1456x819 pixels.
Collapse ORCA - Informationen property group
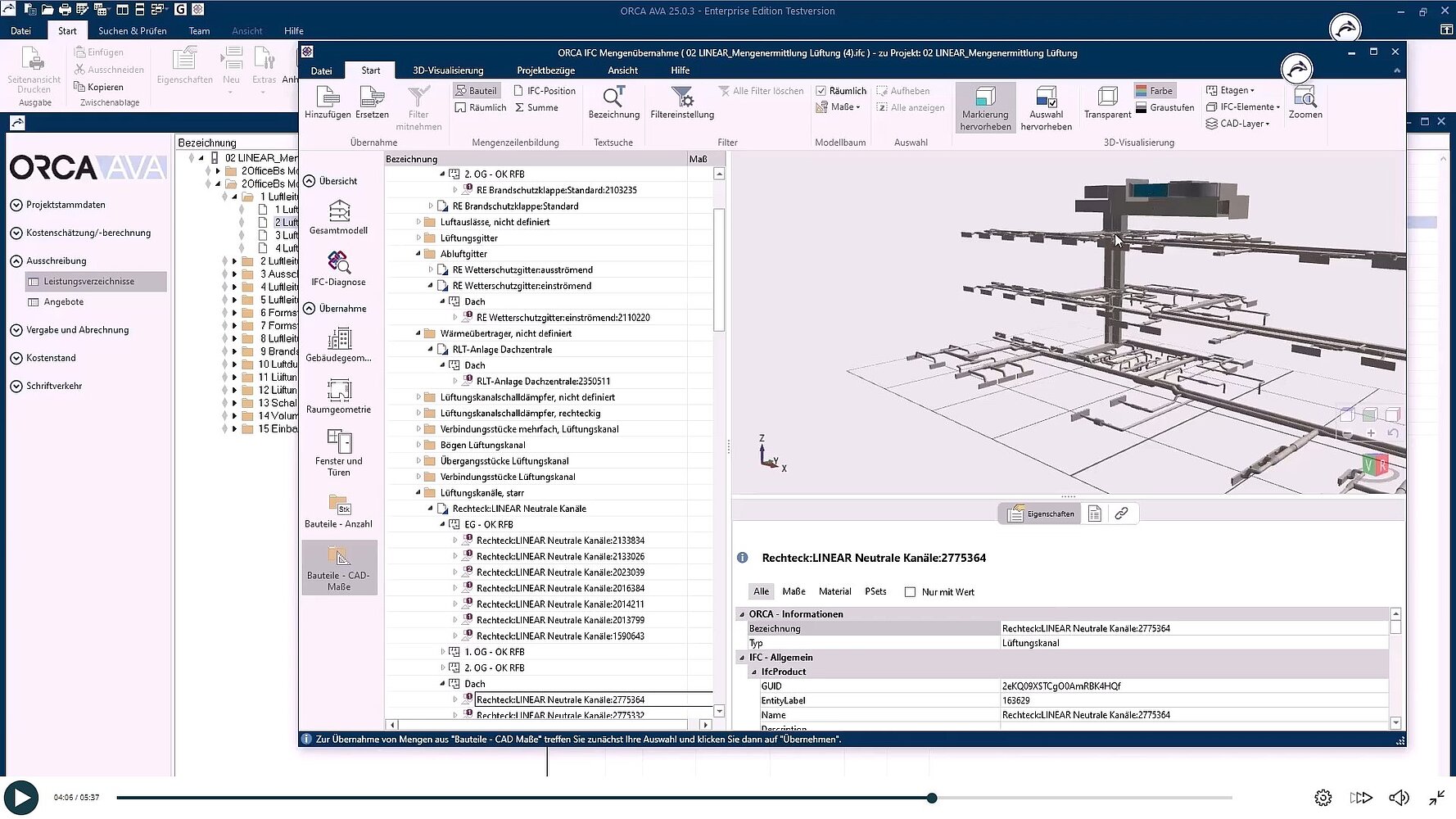pos(742,614)
